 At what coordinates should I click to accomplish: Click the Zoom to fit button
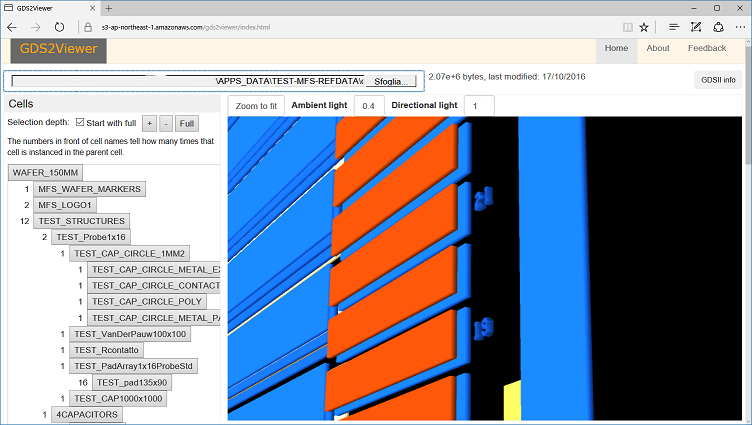pyautogui.click(x=256, y=106)
